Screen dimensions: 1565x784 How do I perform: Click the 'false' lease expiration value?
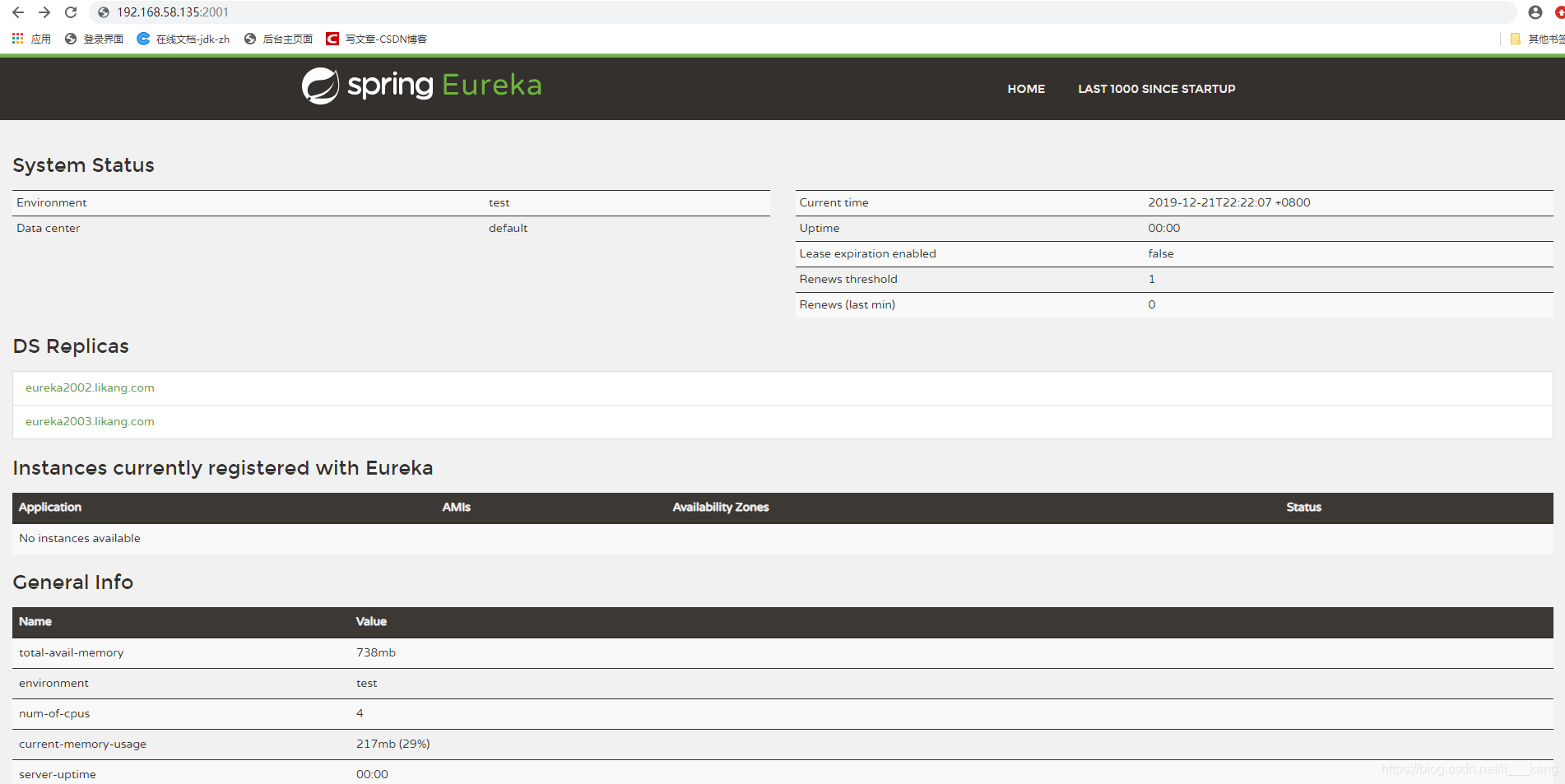click(x=1160, y=253)
